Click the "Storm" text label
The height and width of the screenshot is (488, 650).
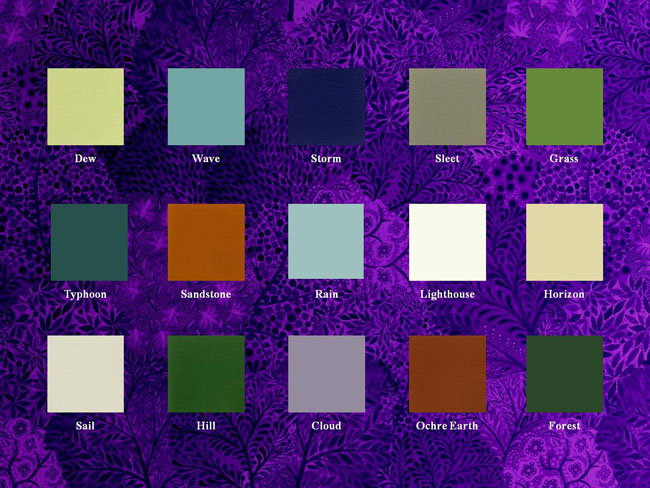326,159
